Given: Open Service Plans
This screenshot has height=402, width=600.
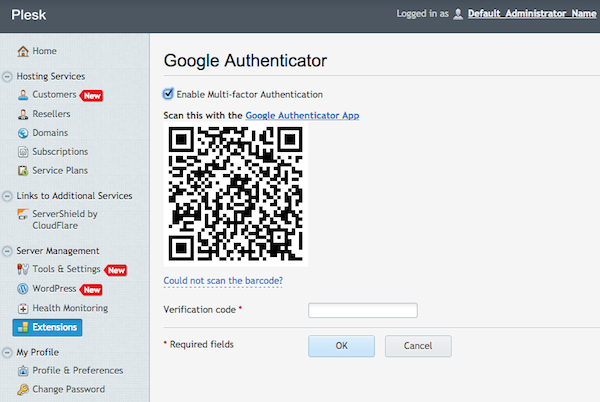Looking at the screenshot, I should click(x=60, y=171).
